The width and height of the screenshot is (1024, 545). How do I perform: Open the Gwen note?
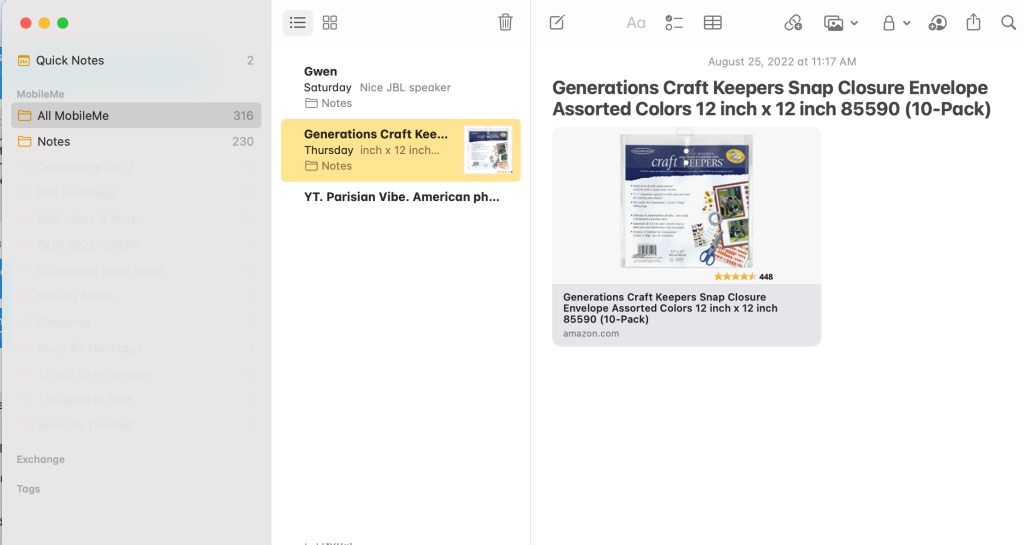(400, 87)
